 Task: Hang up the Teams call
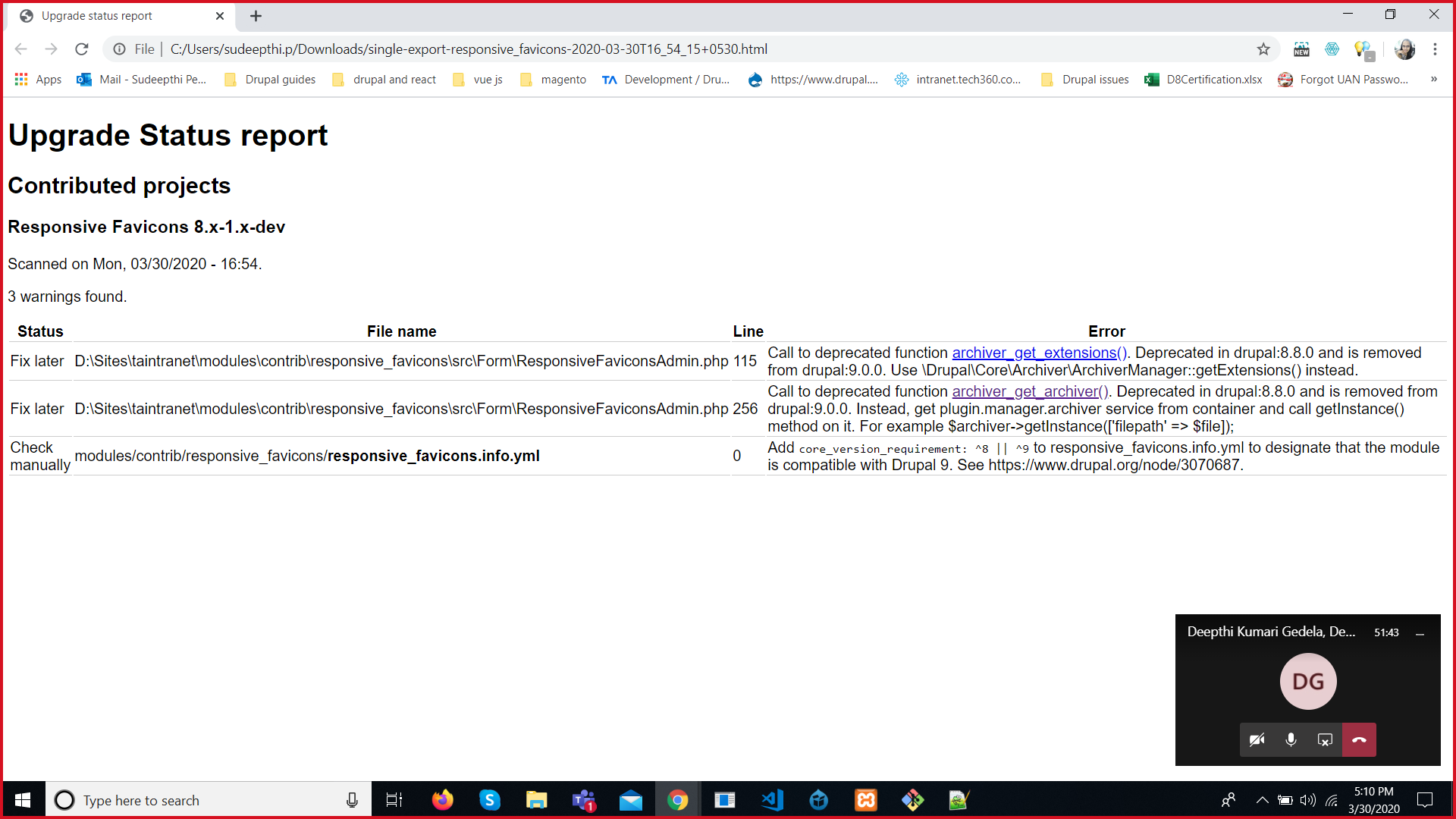tap(1359, 740)
